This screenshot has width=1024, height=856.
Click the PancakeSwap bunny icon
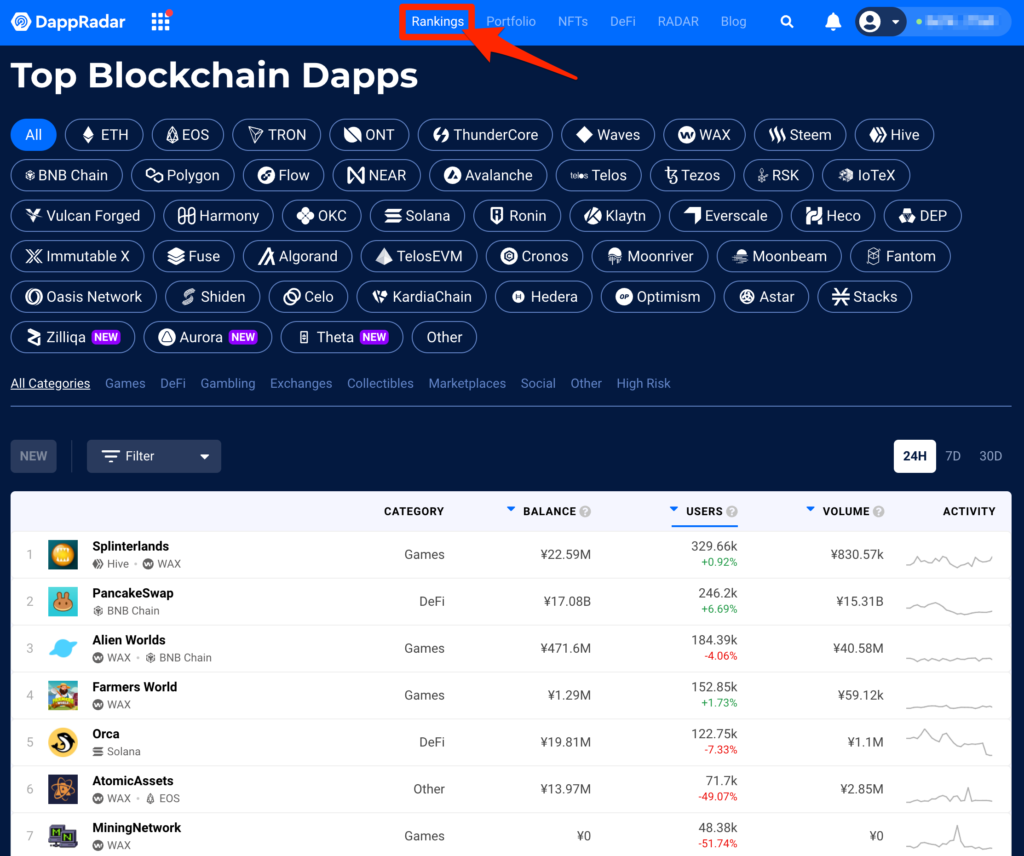coord(63,601)
